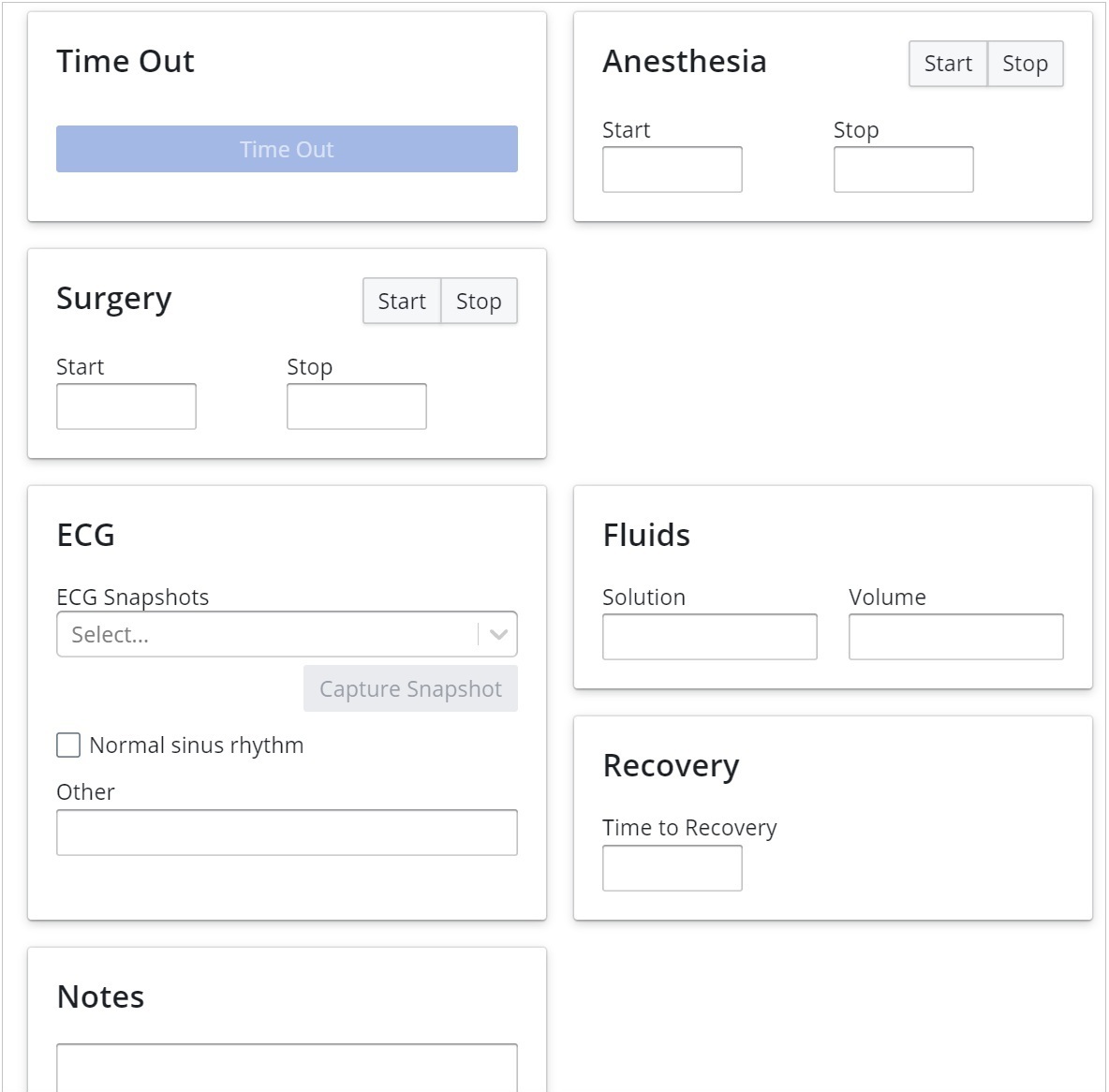The height and width of the screenshot is (1092, 1109).
Task: Check the Normal sinus rhythm checkbox
Action: click(x=68, y=745)
